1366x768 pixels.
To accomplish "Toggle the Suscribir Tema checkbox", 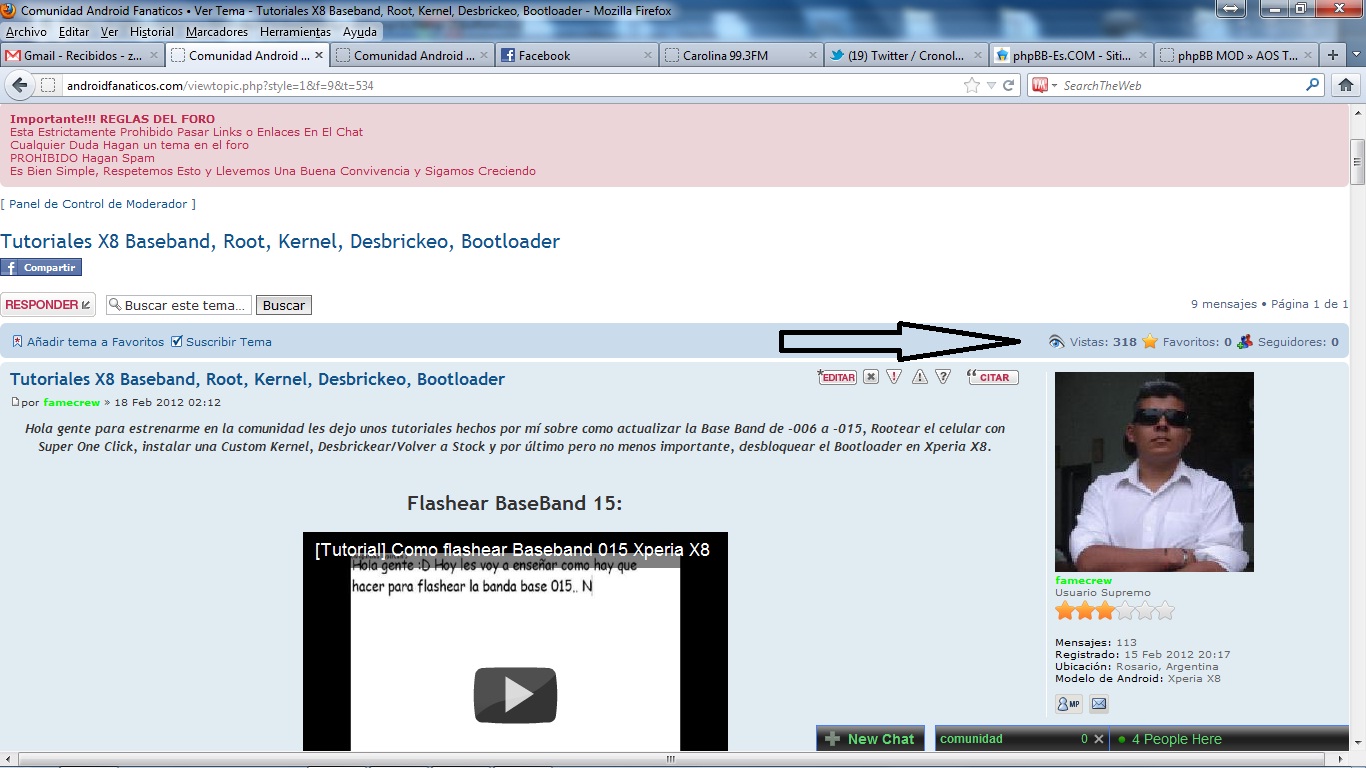I will click(x=177, y=342).
